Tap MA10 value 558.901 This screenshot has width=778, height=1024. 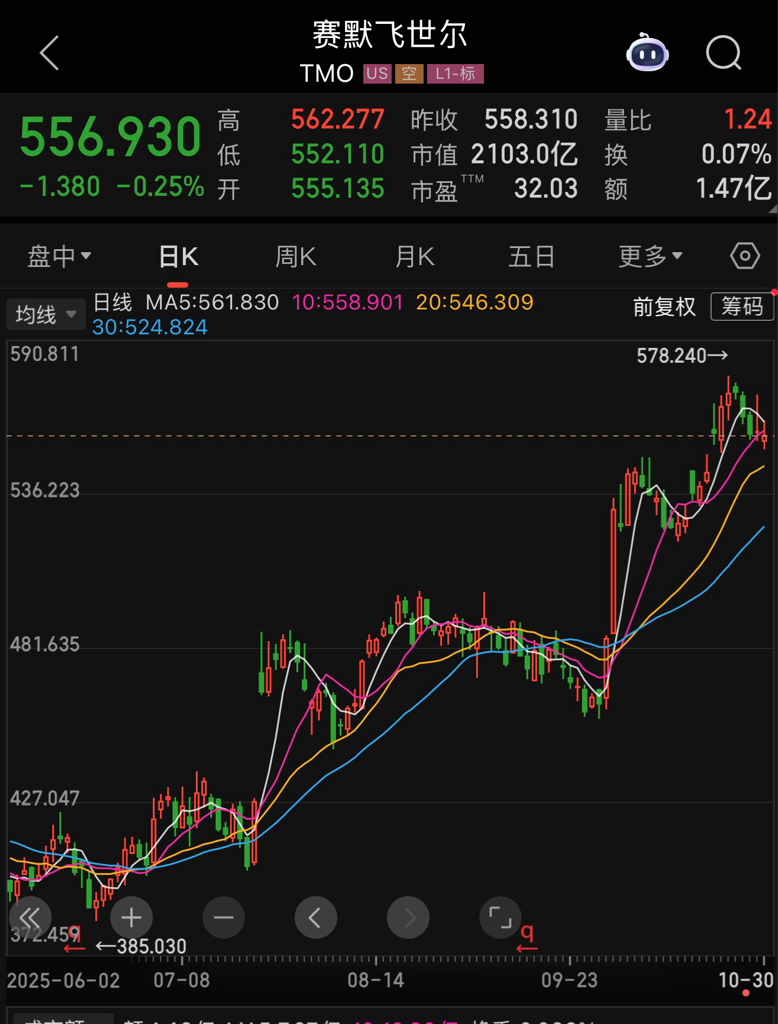[348, 302]
